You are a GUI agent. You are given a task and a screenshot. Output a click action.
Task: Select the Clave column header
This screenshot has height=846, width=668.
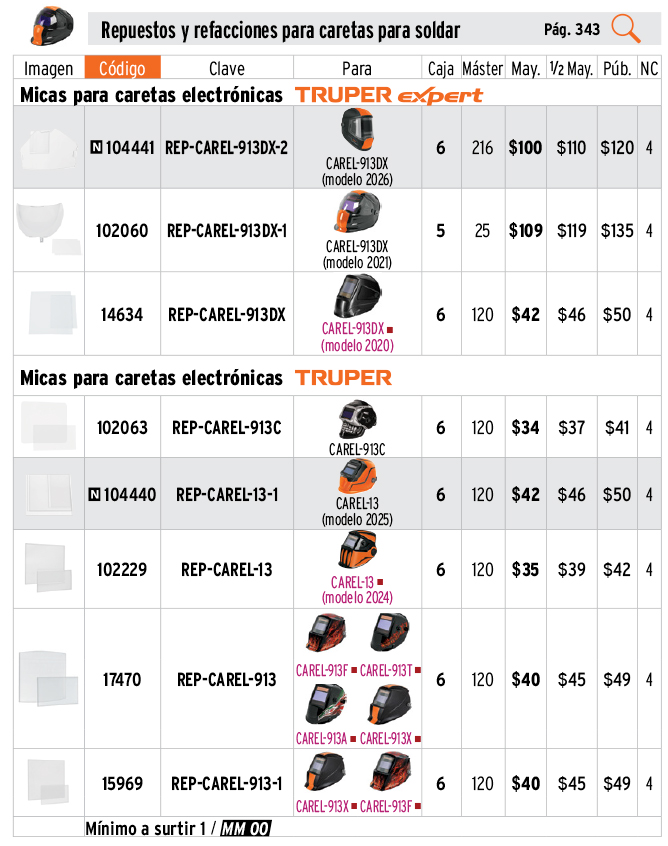(227, 69)
